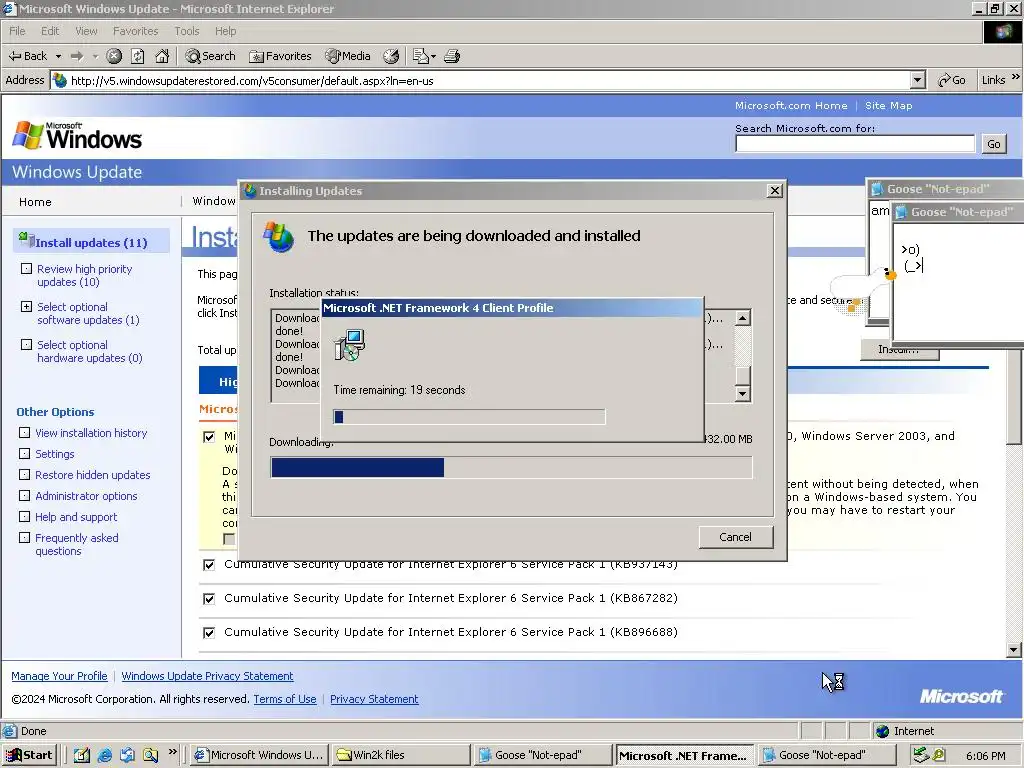This screenshot has width=1024, height=768.
Task: Click the Refresh page icon
Action: coord(138,56)
